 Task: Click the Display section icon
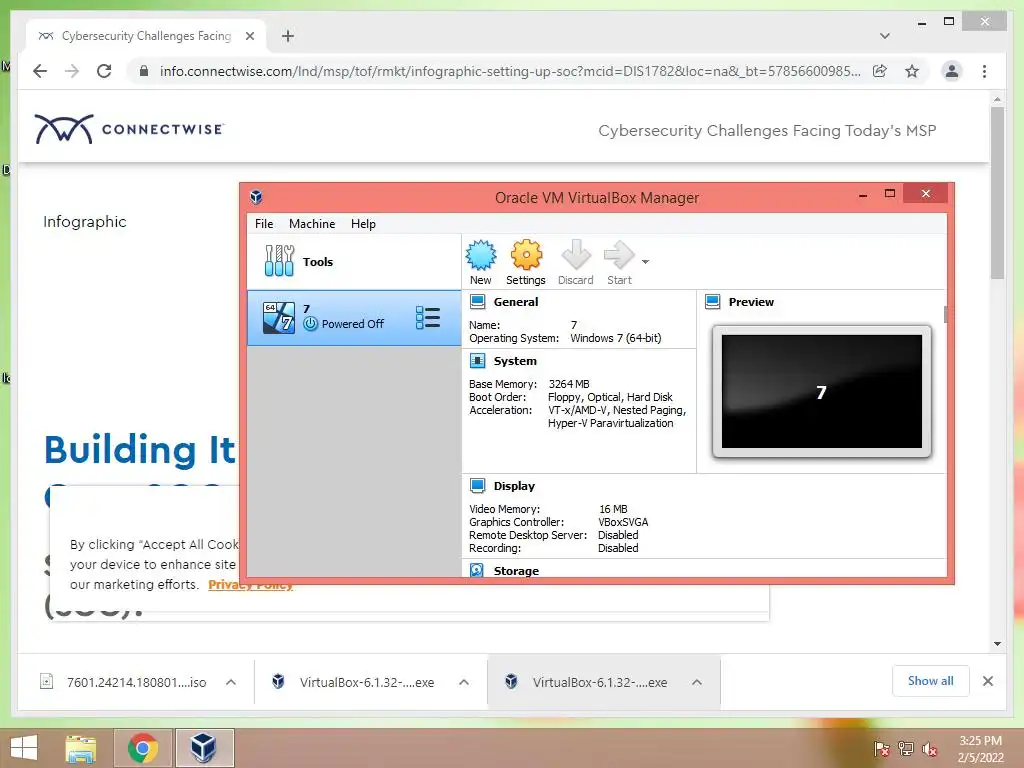click(x=478, y=486)
